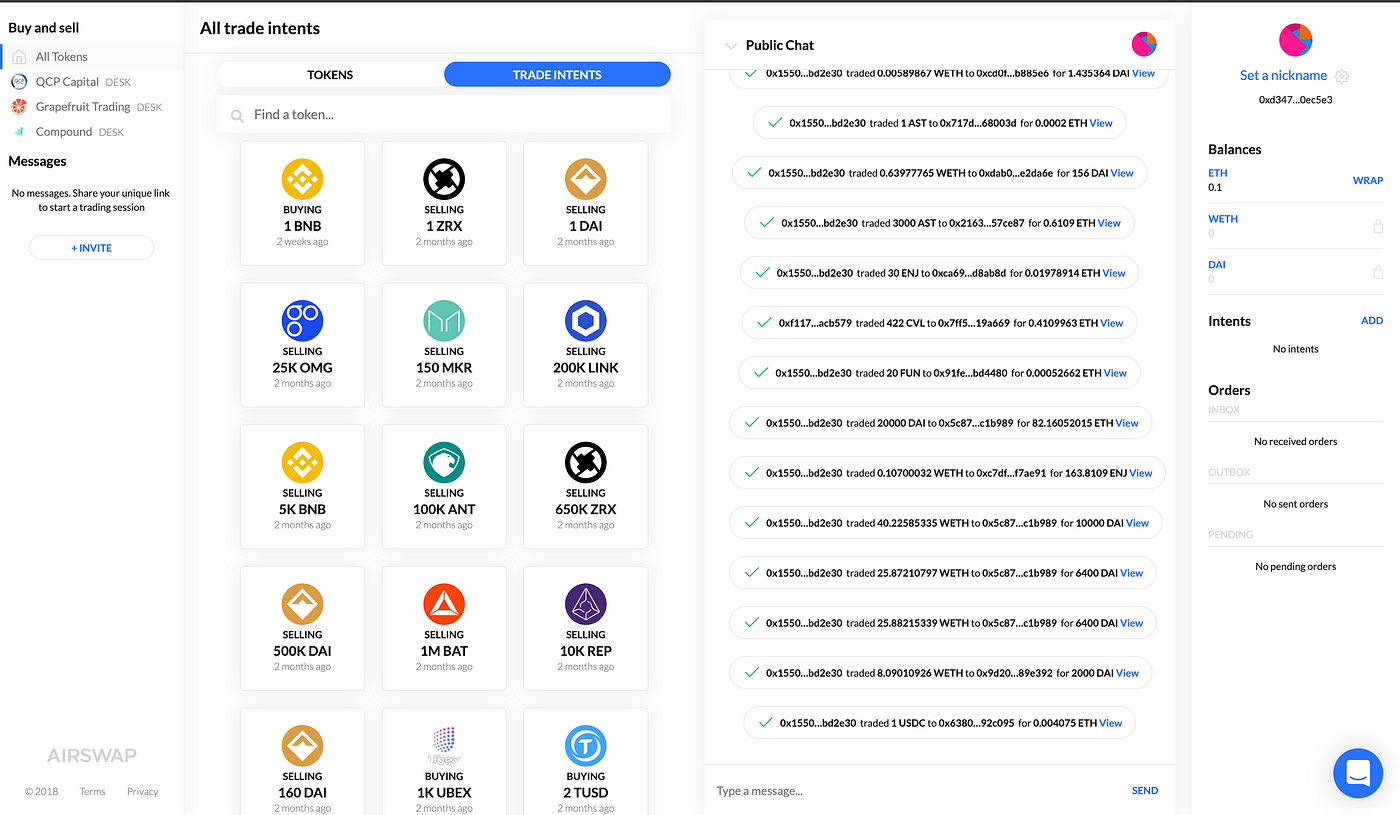Click View on the 20000 DAI trade
Image resolution: width=1400 pixels, height=815 pixels.
[x=1127, y=423]
